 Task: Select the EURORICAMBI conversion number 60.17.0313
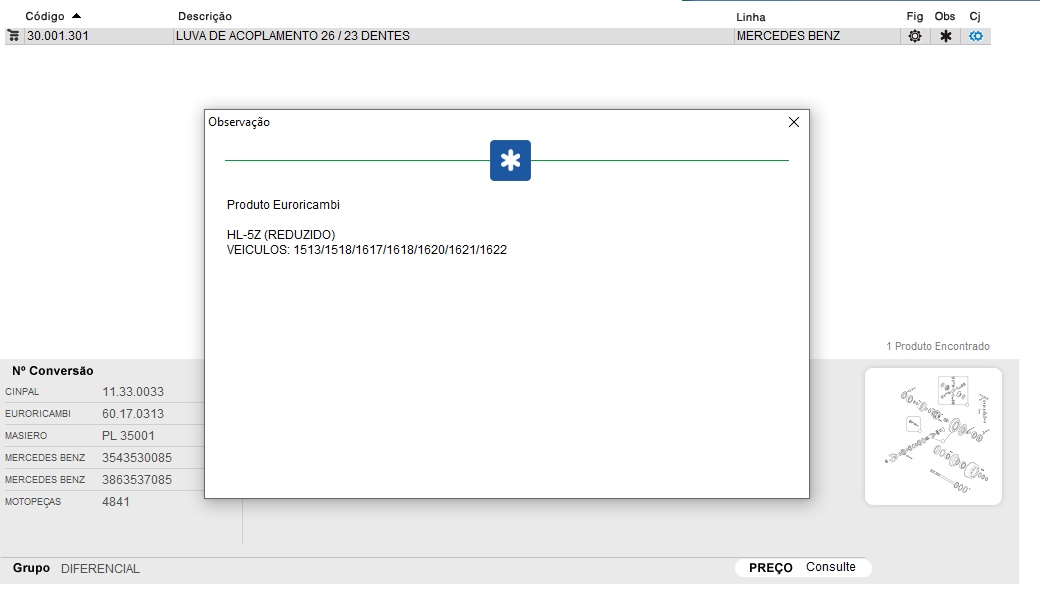point(132,414)
